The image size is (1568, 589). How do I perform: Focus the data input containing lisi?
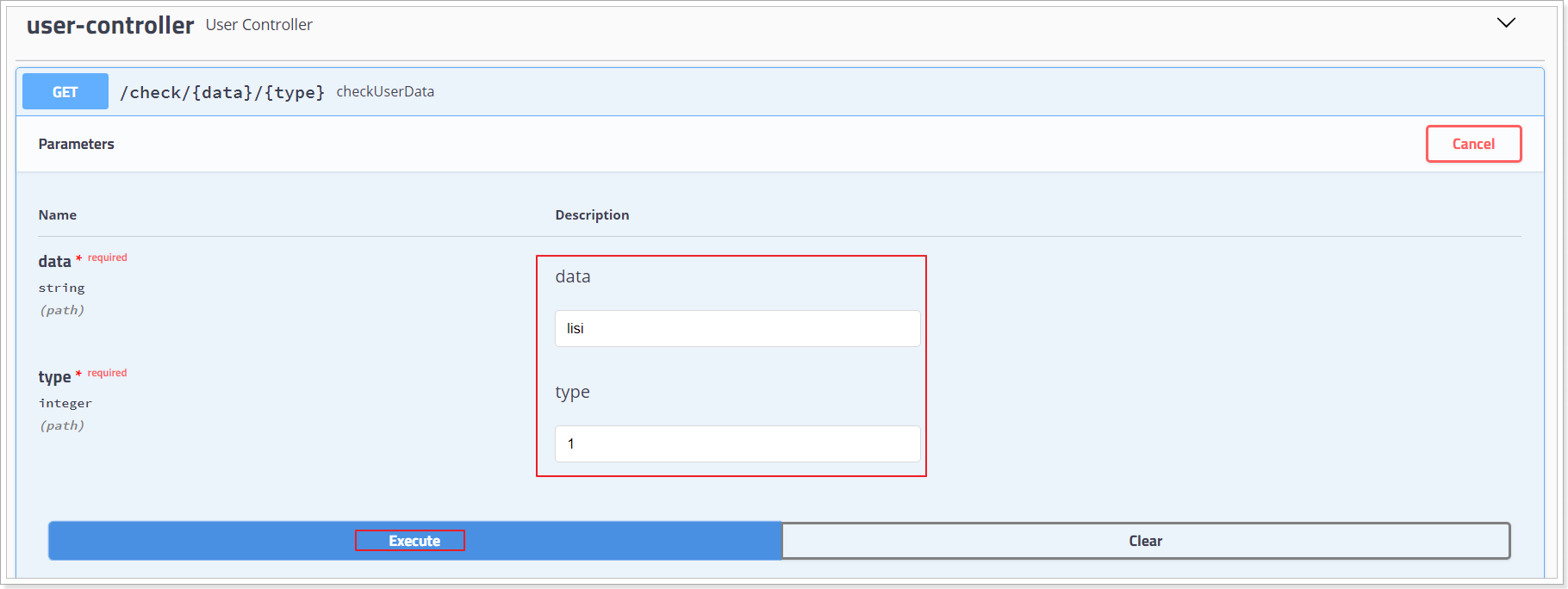737,328
